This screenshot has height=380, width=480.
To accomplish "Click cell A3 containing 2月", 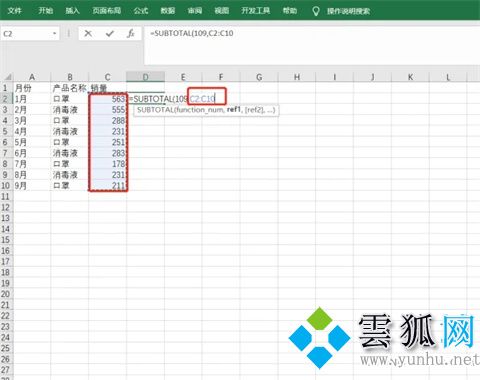I will 32,110.
